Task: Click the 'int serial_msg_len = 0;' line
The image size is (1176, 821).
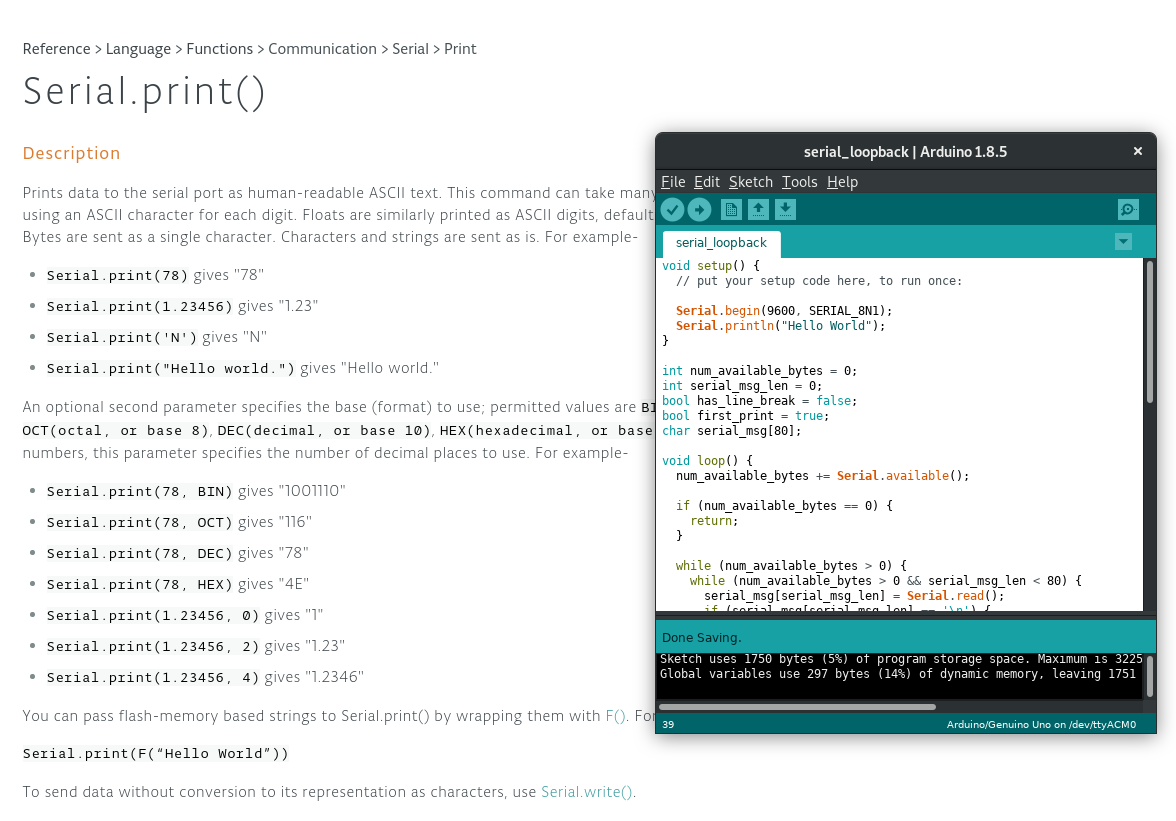Action: (x=742, y=385)
